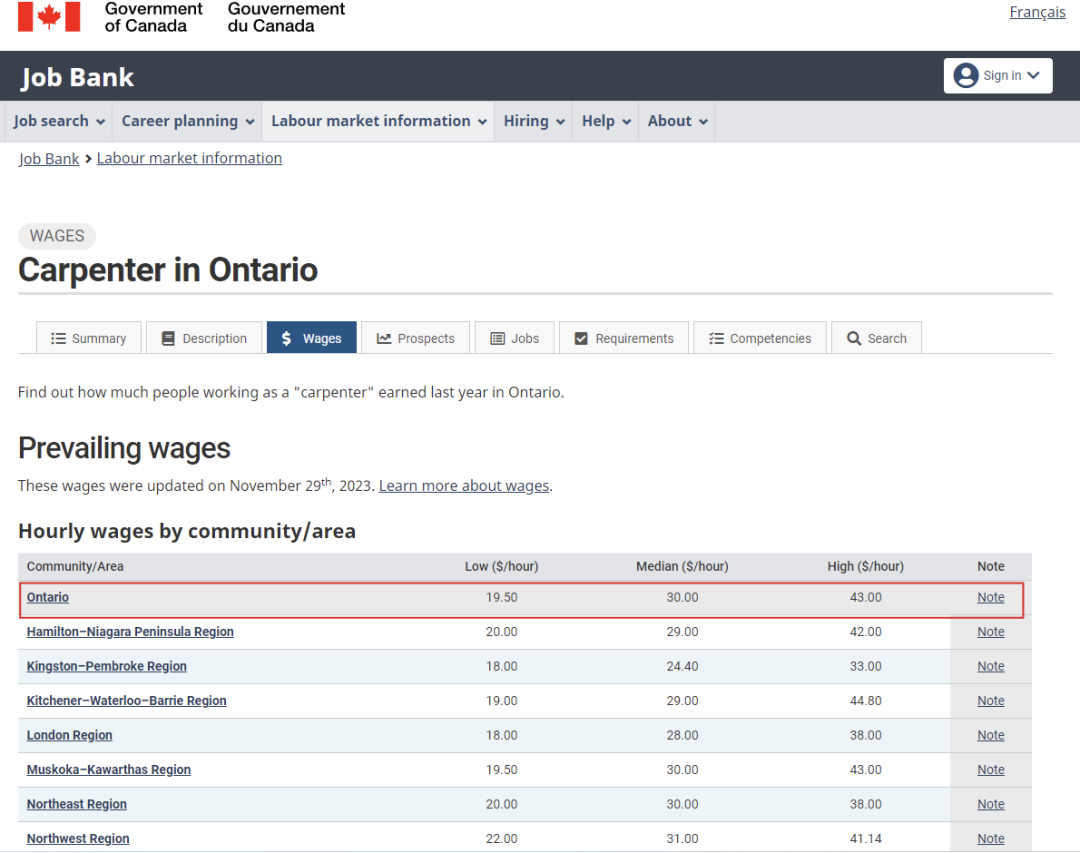Open Northeast Region link

pyautogui.click(x=76, y=804)
